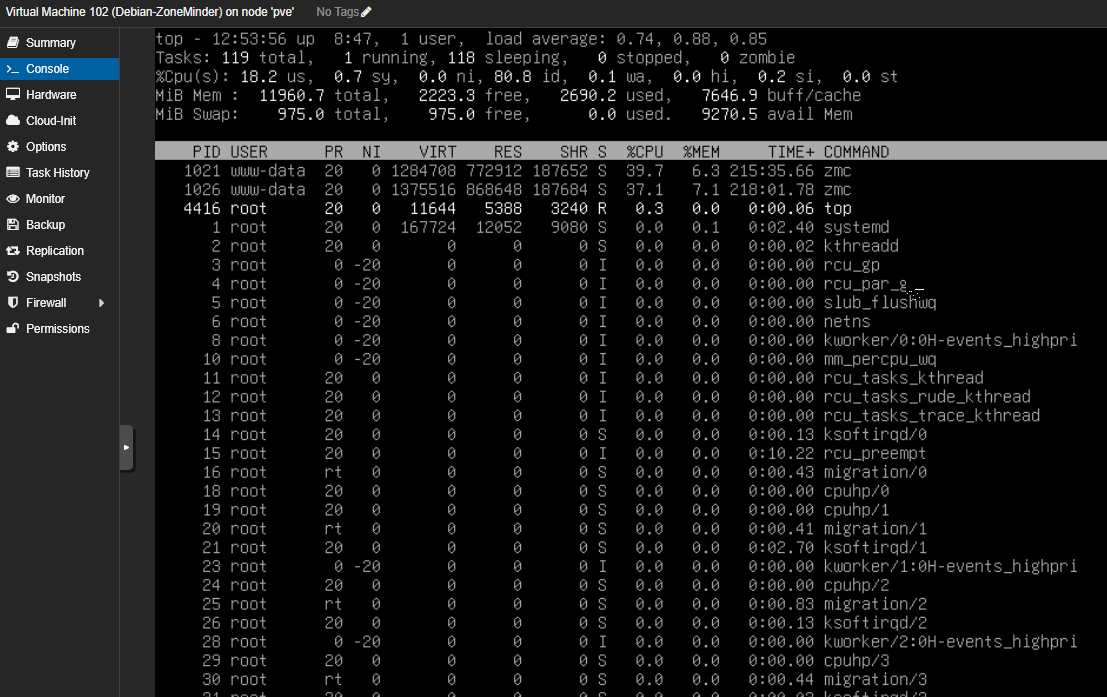Click the Permissions unlock icon
The image size is (1107, 697).
pos(13,329)
